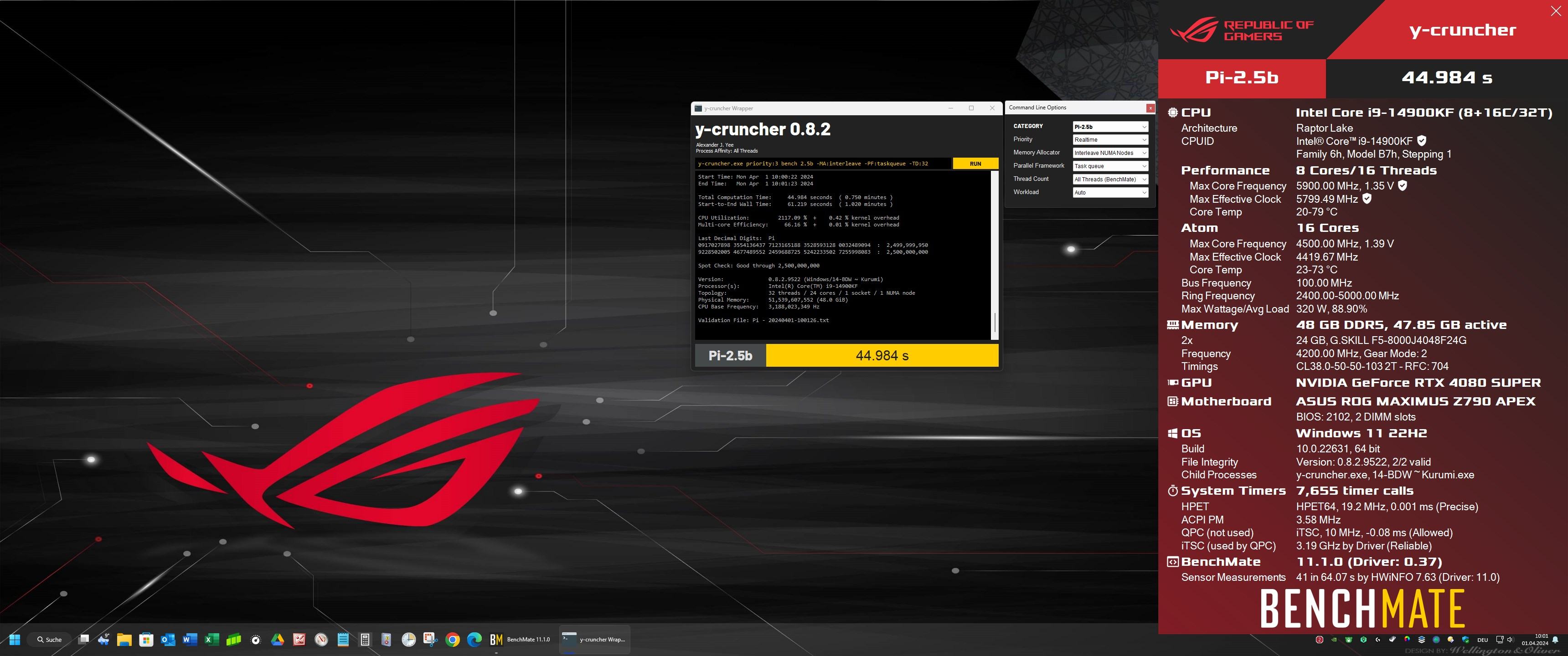Click the blue stacked layers tray icon
1568x656 pixels.
[1421, 640]
